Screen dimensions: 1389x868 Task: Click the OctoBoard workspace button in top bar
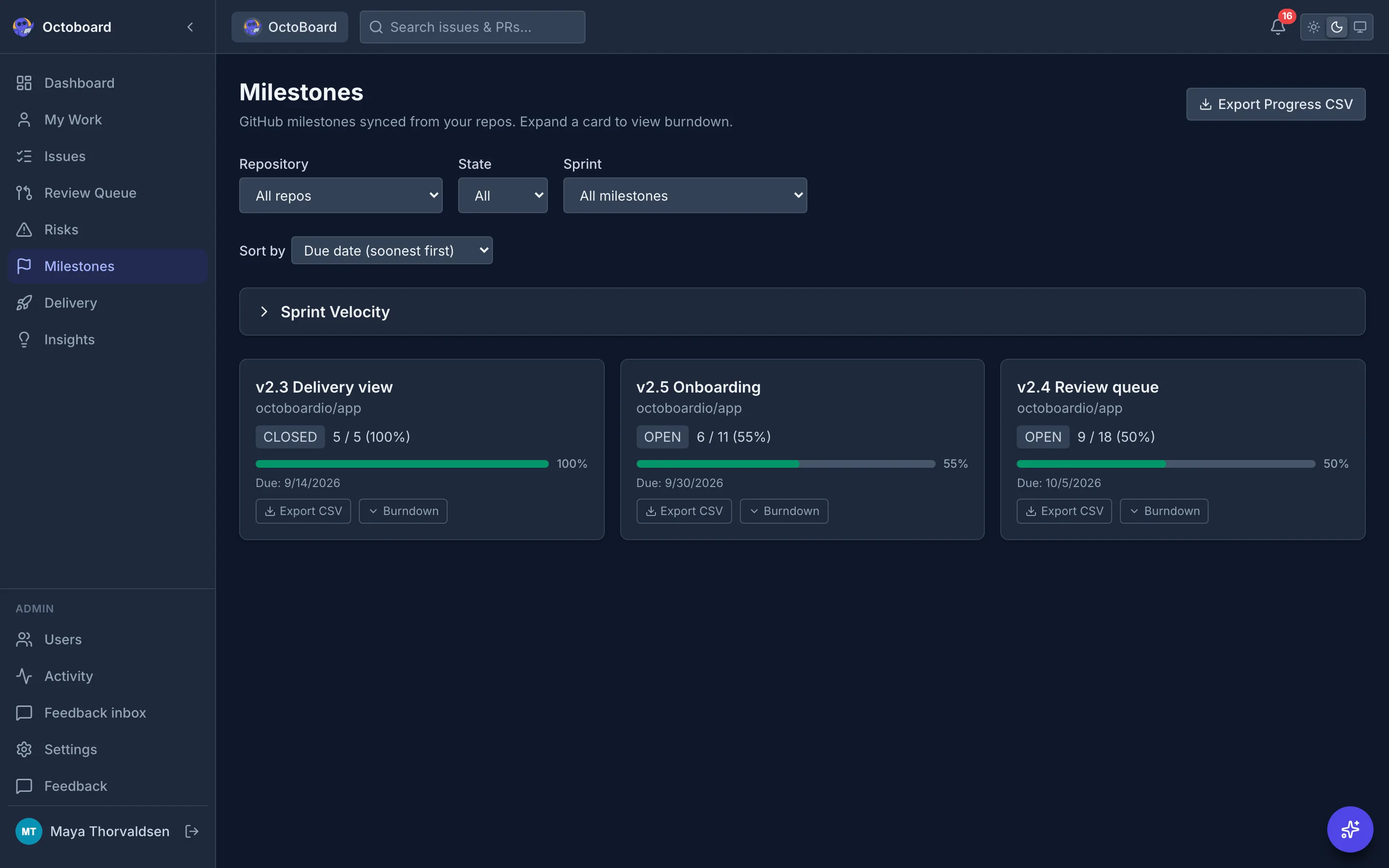289,27
